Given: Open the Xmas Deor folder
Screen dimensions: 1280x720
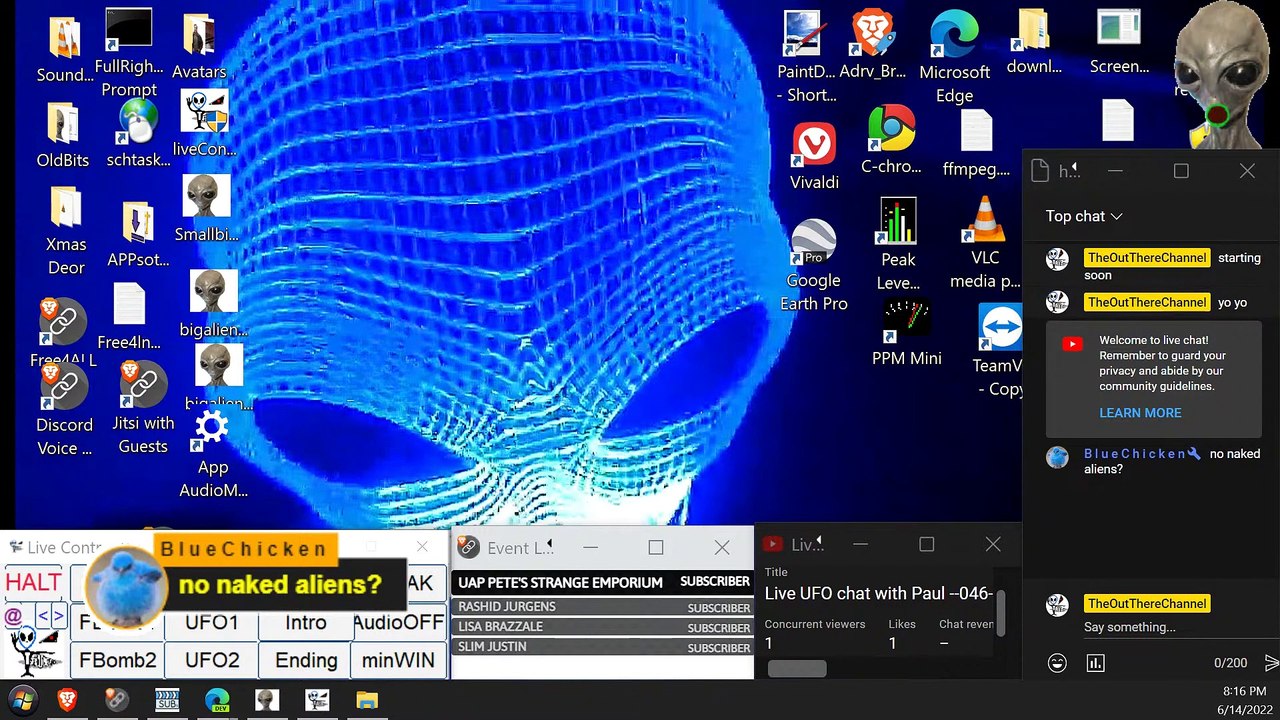Looking at the screenshot, I should point(66,232).
